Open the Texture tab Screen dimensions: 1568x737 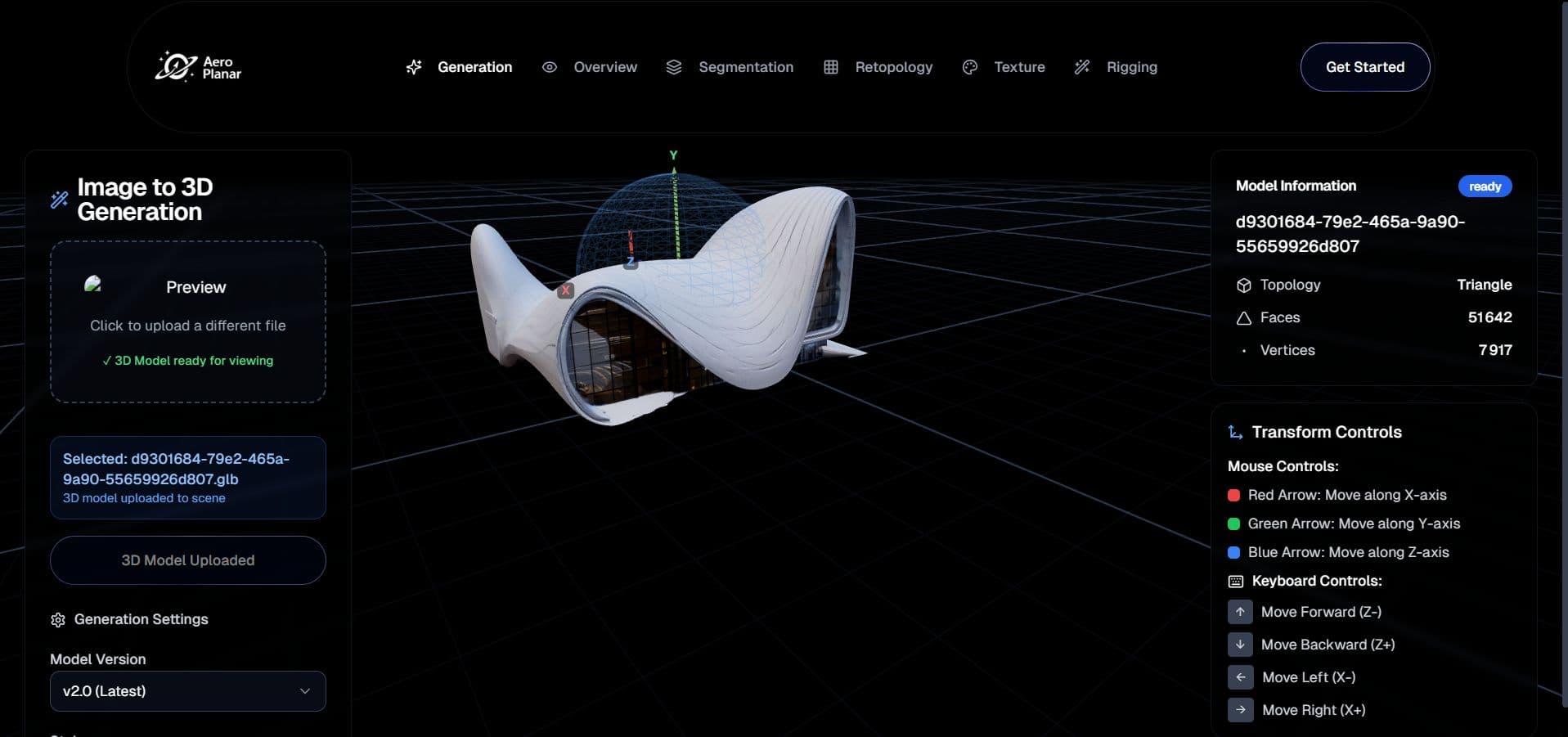[1018, 67]
